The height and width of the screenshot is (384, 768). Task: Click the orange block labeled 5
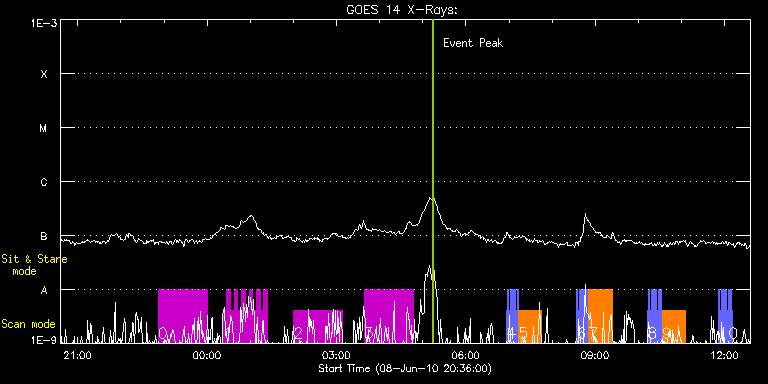click(x=530, y=326)
